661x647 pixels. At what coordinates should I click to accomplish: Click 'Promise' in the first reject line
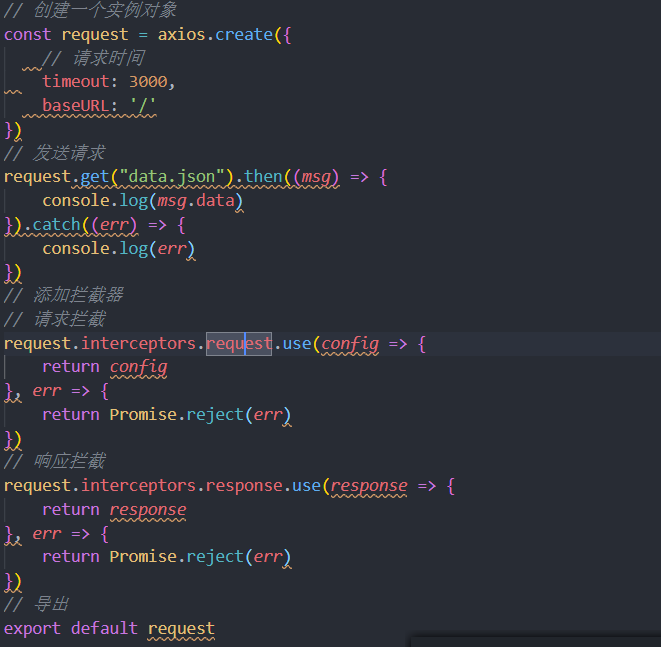pos(143,415)
